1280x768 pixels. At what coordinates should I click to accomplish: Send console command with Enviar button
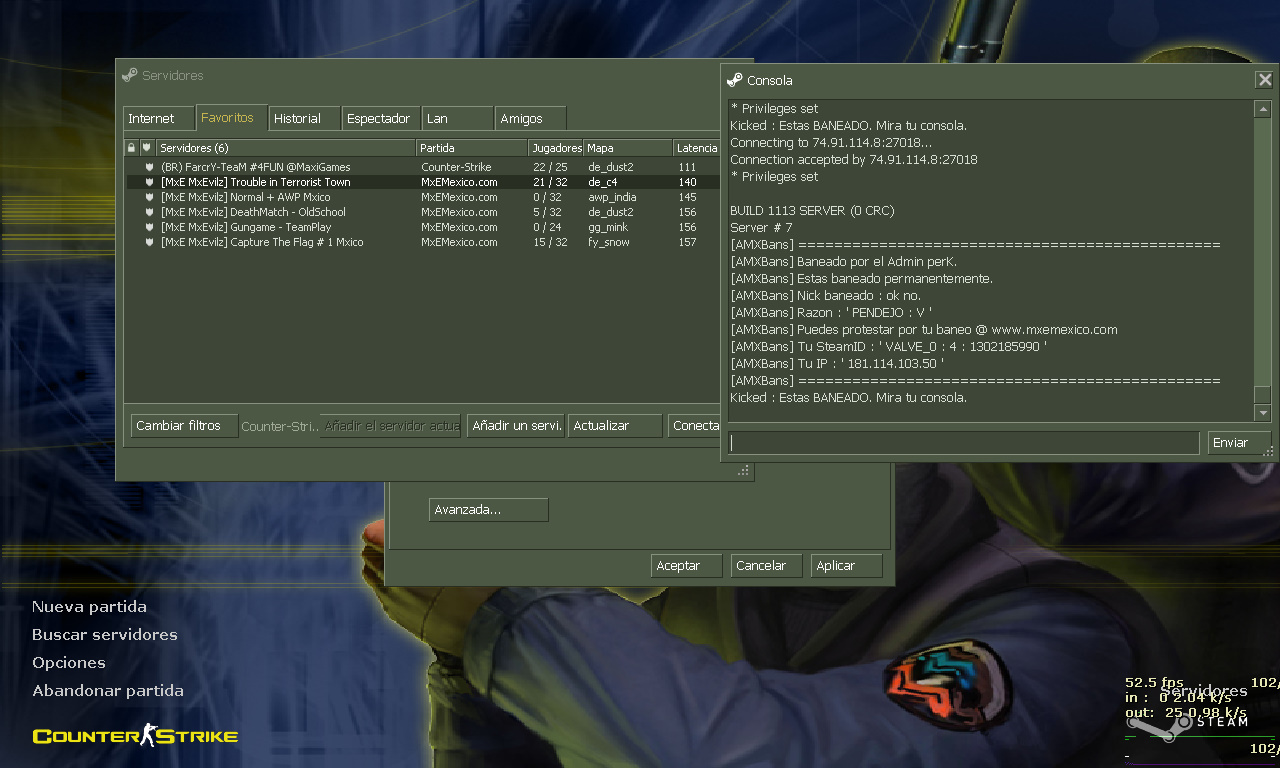click(1239, 442)
